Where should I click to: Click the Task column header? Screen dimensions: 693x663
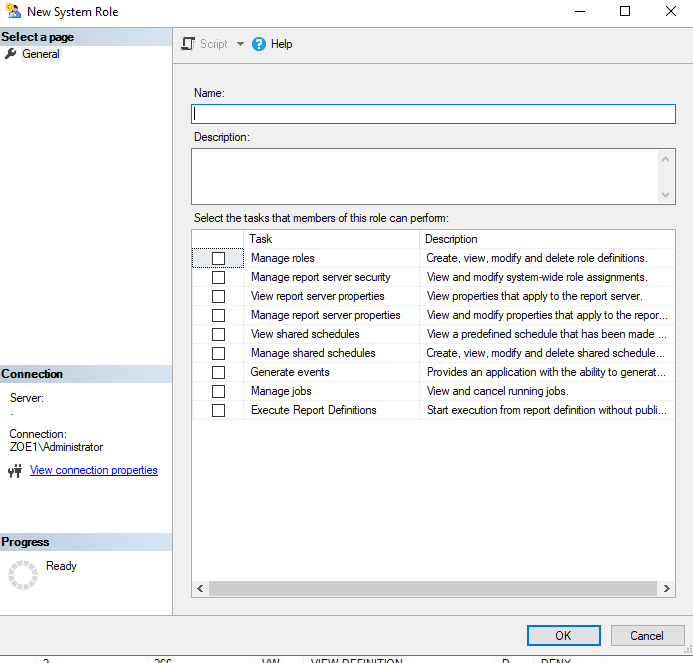click(x=331, y=239)
